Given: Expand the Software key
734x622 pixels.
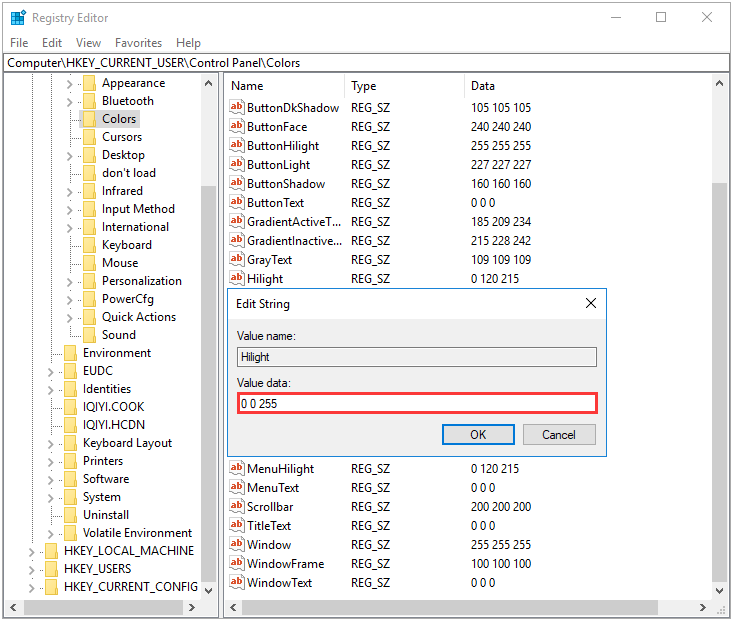Looking at the screenshot, I should point(51,480).
